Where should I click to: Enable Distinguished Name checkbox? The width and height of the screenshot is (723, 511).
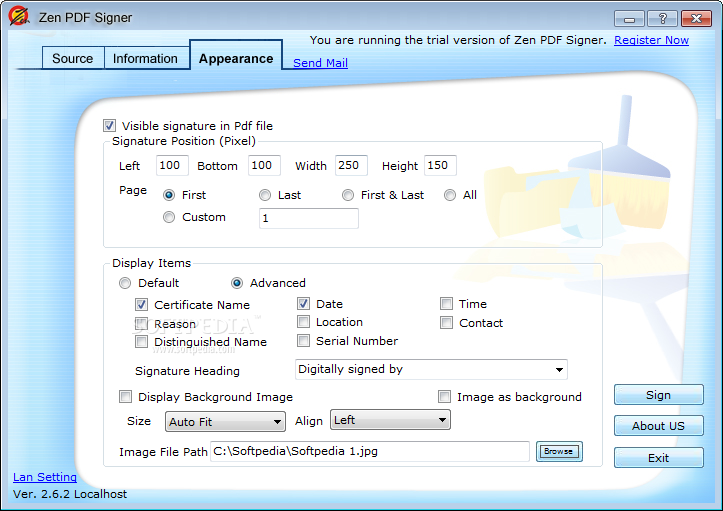pyautogui.click(x=141, y=341)
